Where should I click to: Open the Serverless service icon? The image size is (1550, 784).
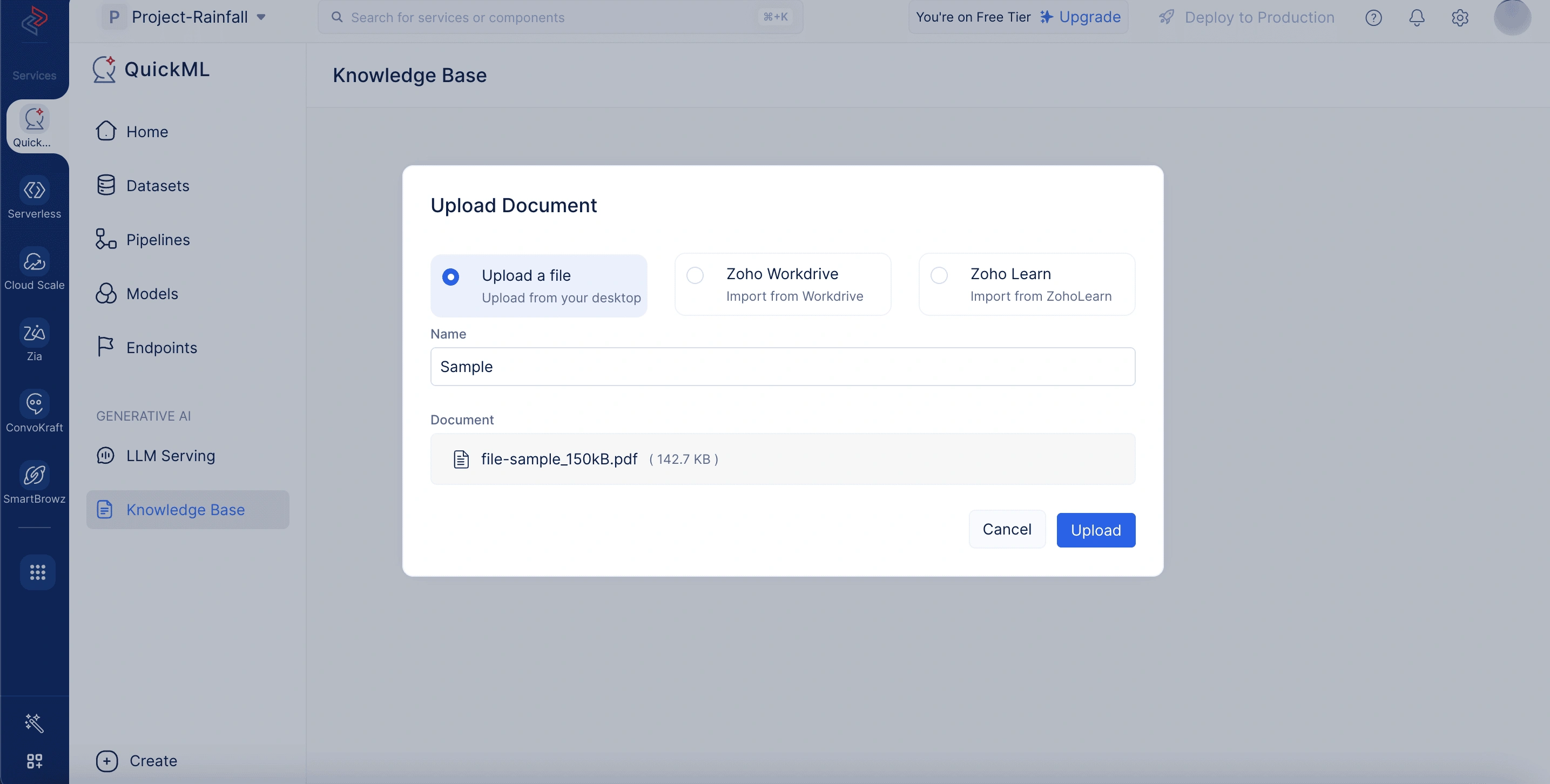tap(35, 190)
